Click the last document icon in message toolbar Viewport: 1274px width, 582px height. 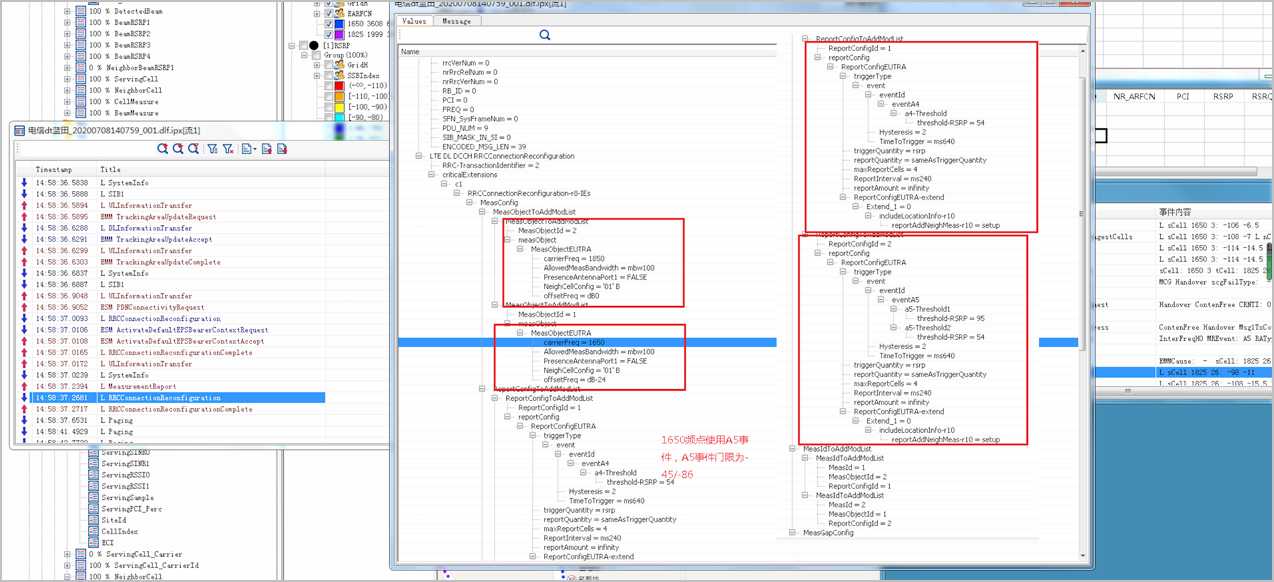(x=283, y=149)
